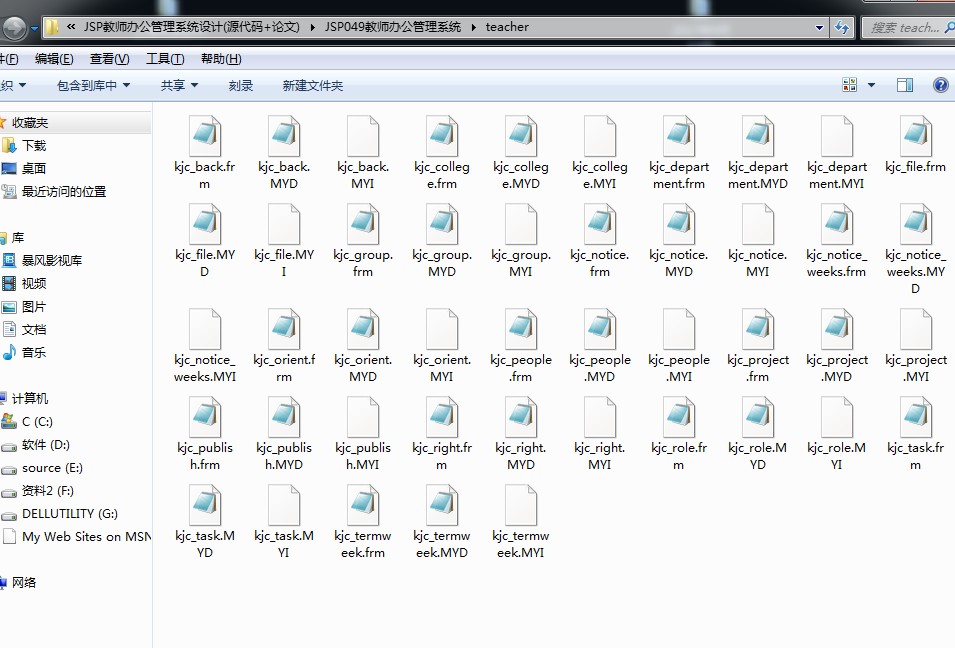Toggle the preview pane icon
Image resolution: width=955 pixels, height=648 pixels.
pos(905,85)
